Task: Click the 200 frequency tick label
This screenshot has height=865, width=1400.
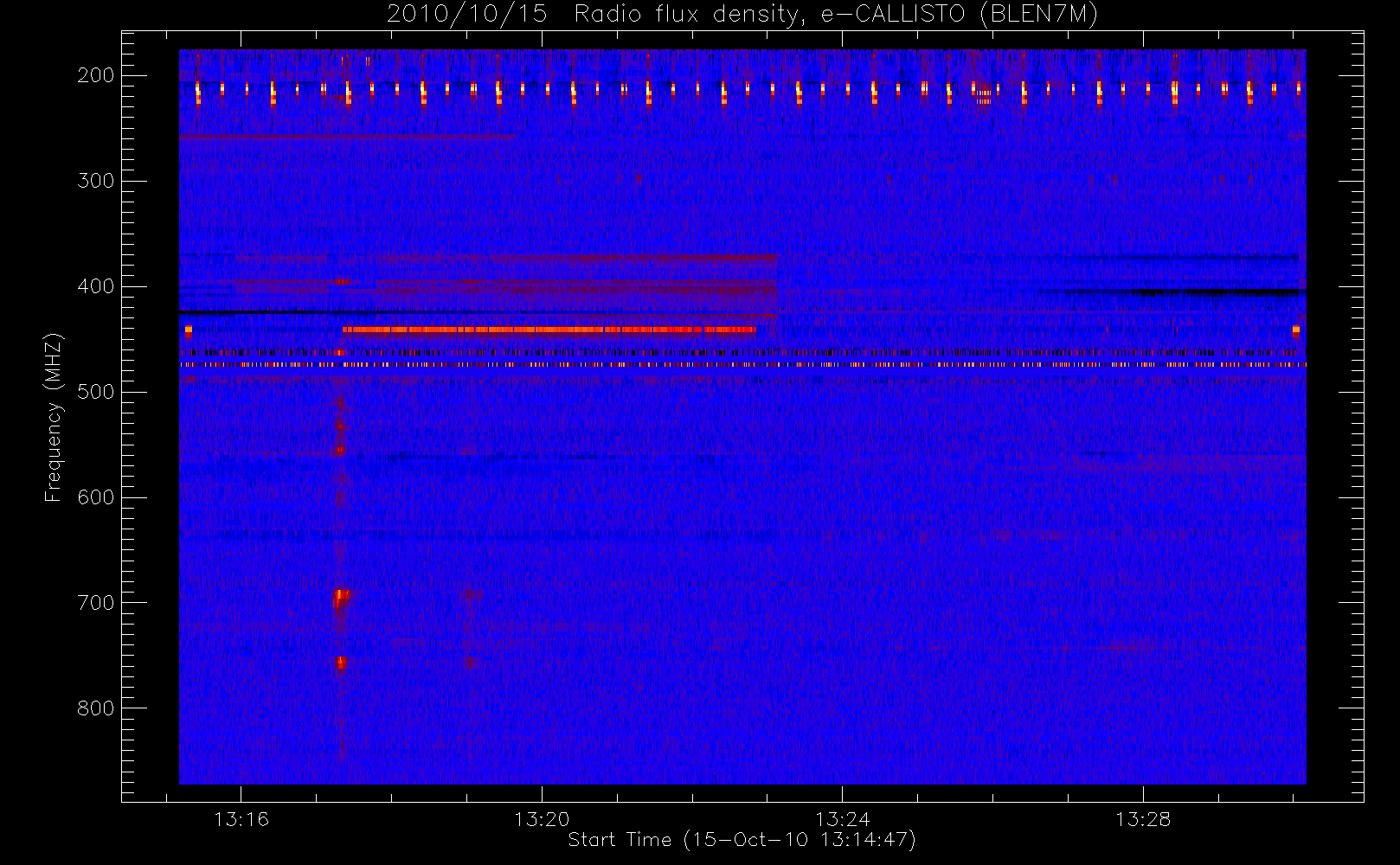Action: [96, 75]
